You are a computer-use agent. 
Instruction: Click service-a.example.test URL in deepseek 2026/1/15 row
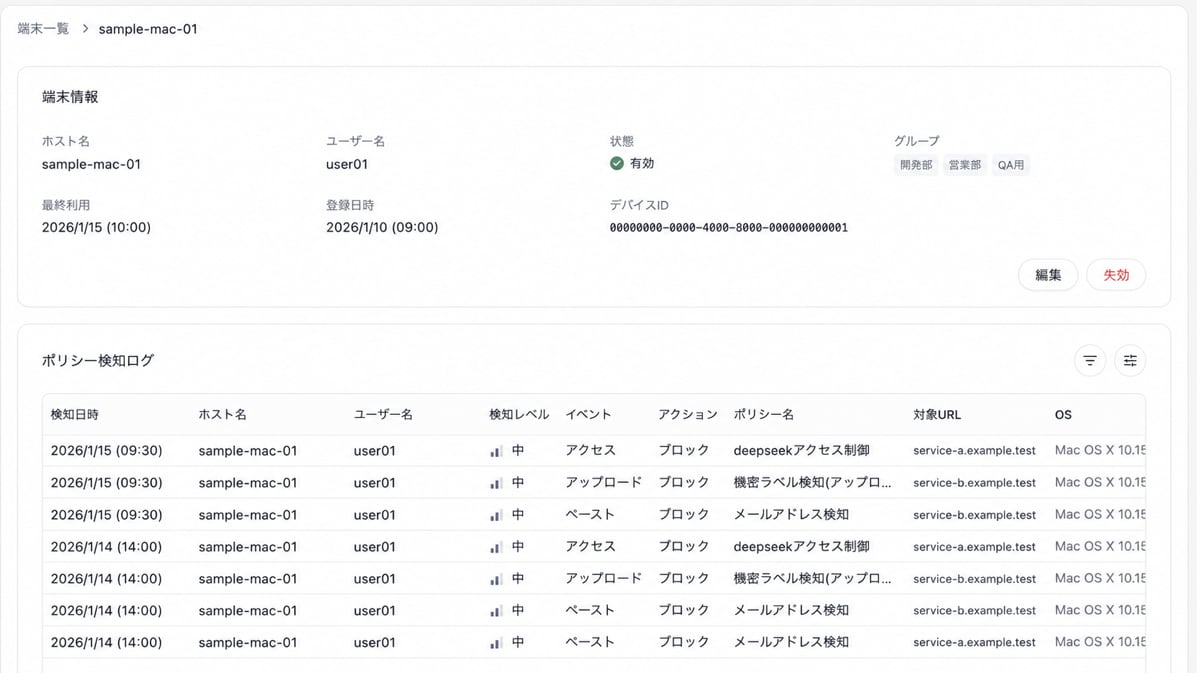[x=974, y=451]
